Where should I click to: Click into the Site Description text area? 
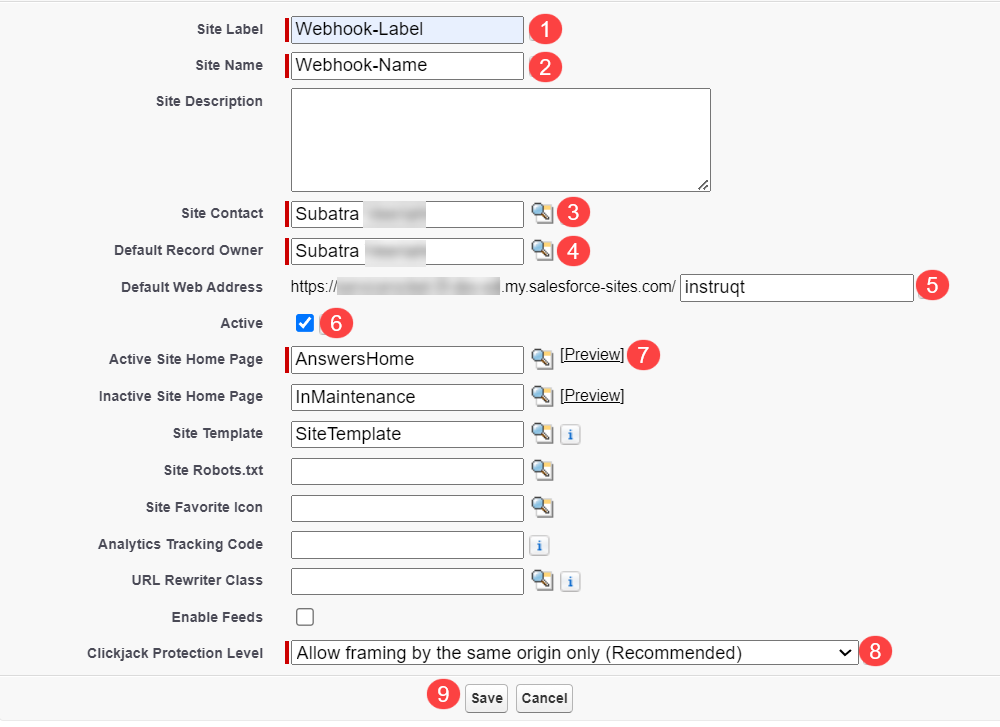[x=500, y=139]
